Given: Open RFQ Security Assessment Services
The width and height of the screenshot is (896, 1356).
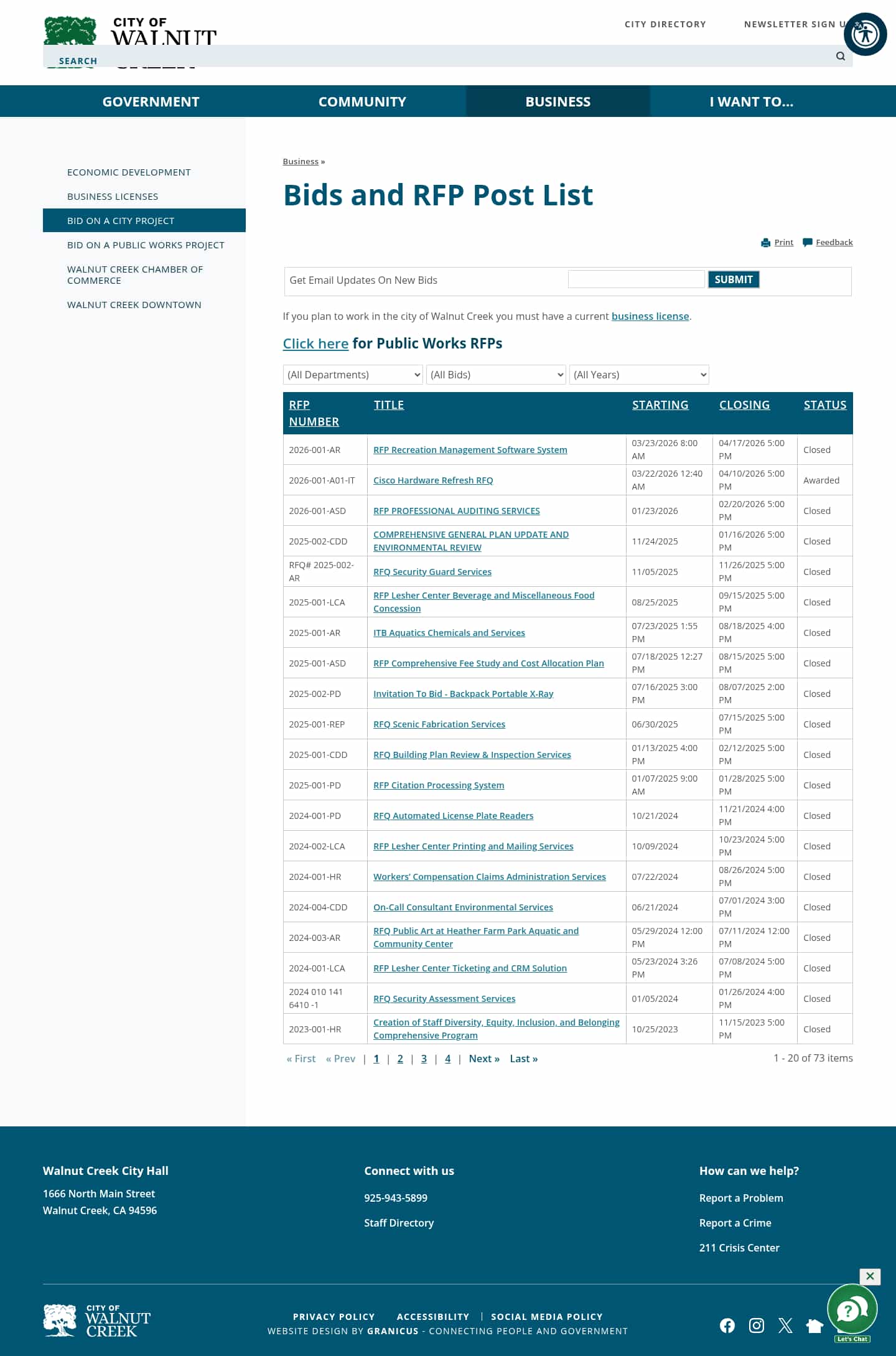Looking at the screenshot, I should pyautogui.click(x=444, y=999).
